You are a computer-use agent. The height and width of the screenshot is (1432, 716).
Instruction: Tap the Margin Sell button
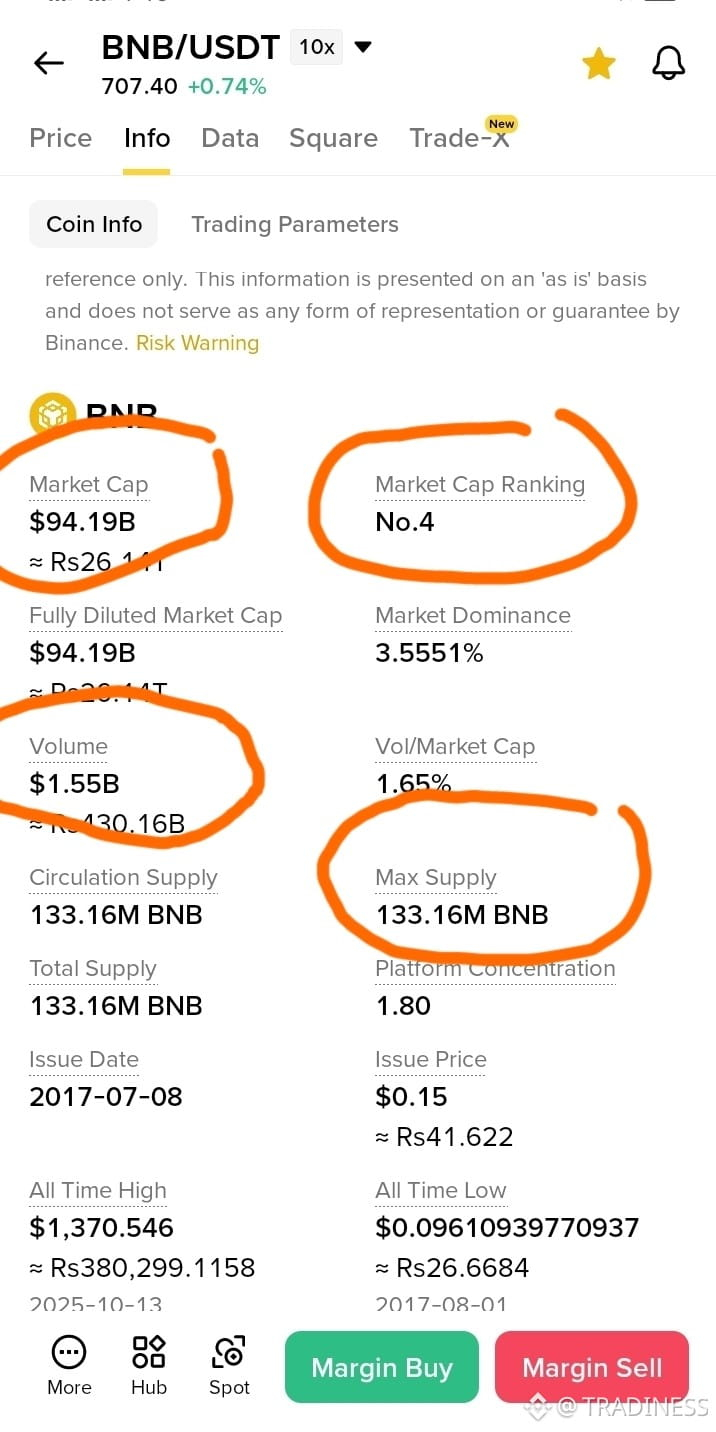[x=592, y=1367]
